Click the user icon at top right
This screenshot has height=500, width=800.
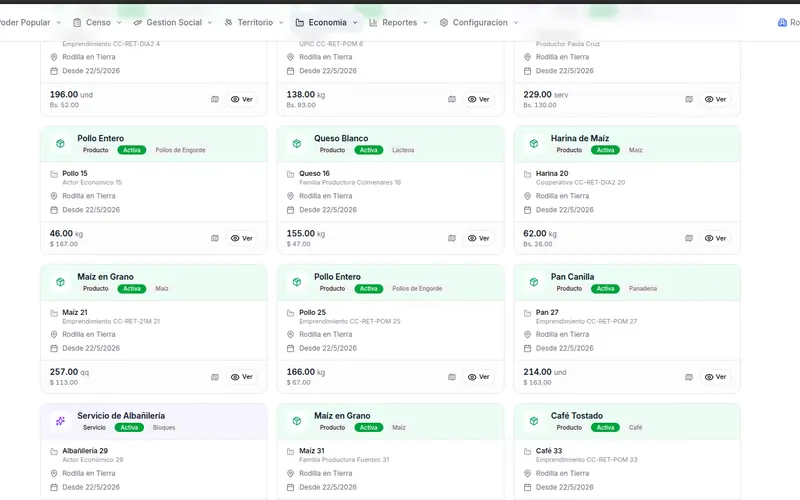tap(782, 22)
